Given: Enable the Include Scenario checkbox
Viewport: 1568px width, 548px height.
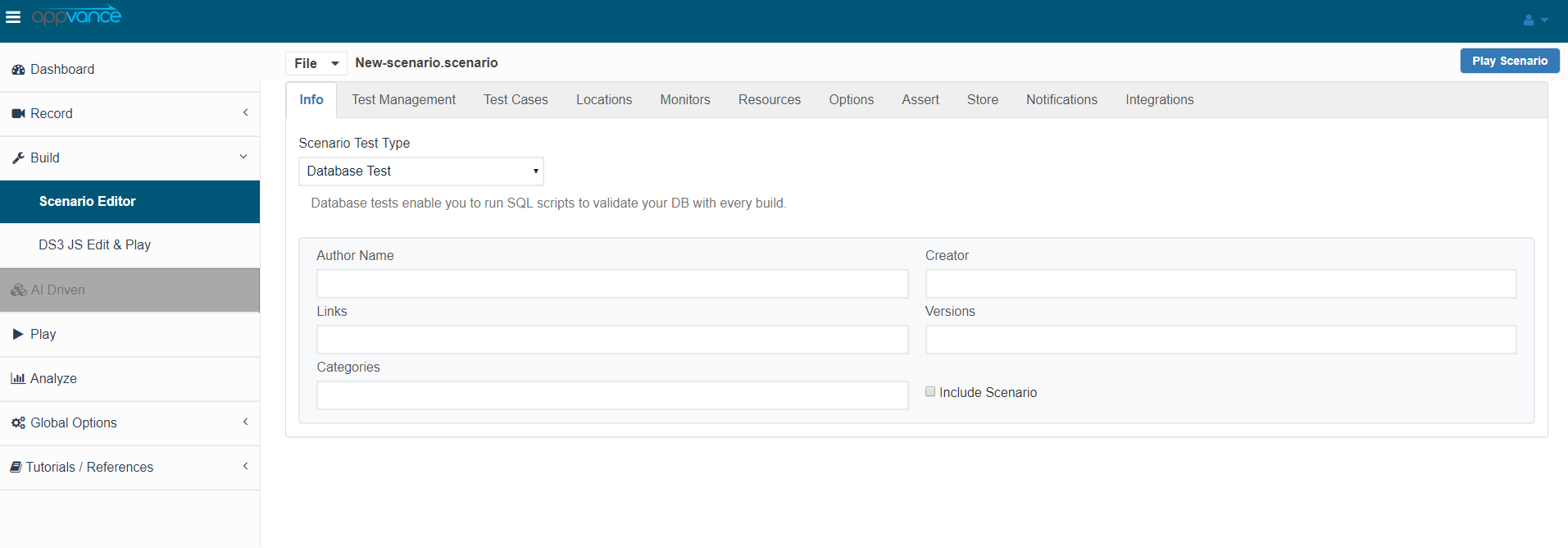Looking at the screenshot, I should pos(930,392).
